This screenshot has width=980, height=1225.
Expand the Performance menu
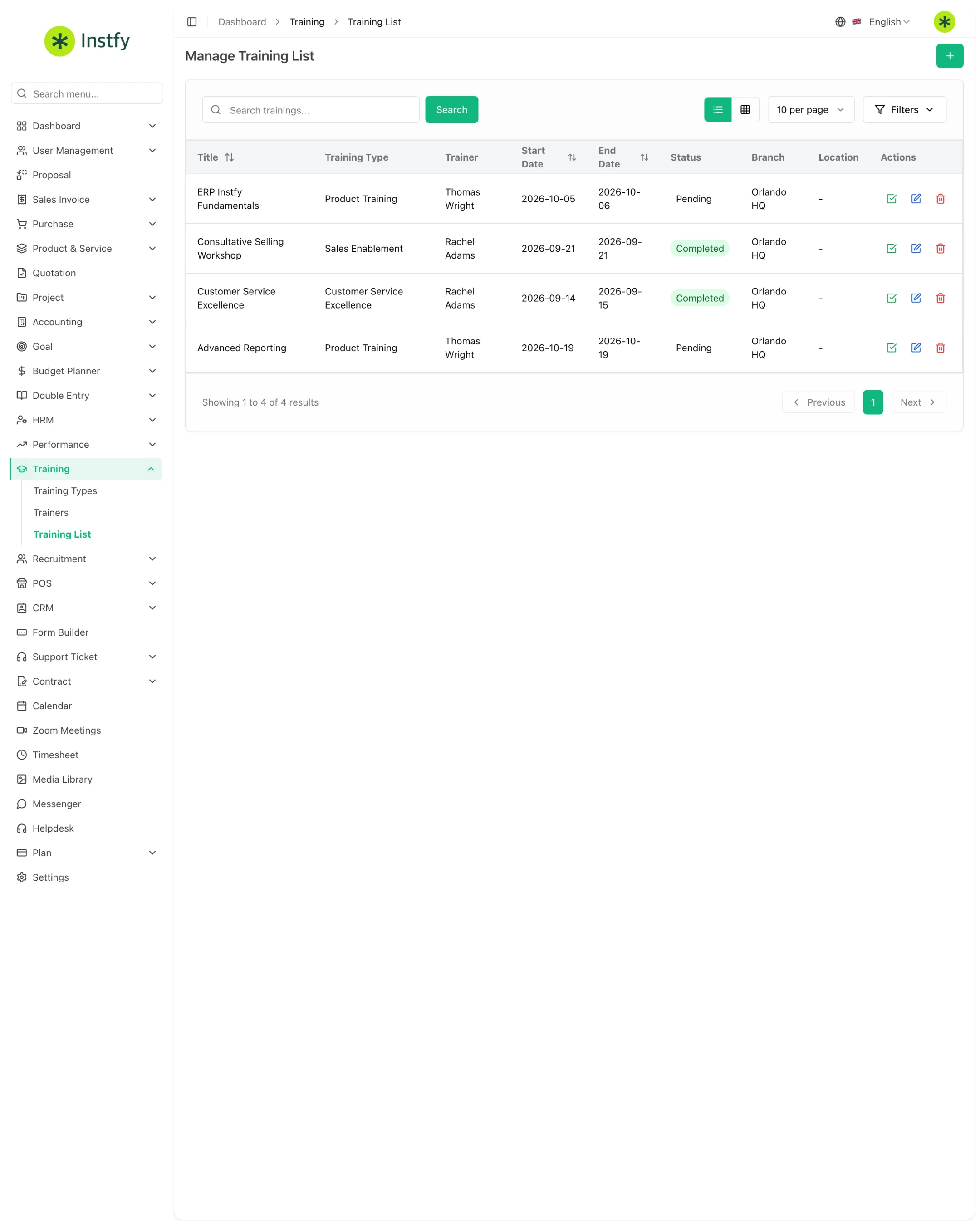pyautogui.click(x=86, y=444)
